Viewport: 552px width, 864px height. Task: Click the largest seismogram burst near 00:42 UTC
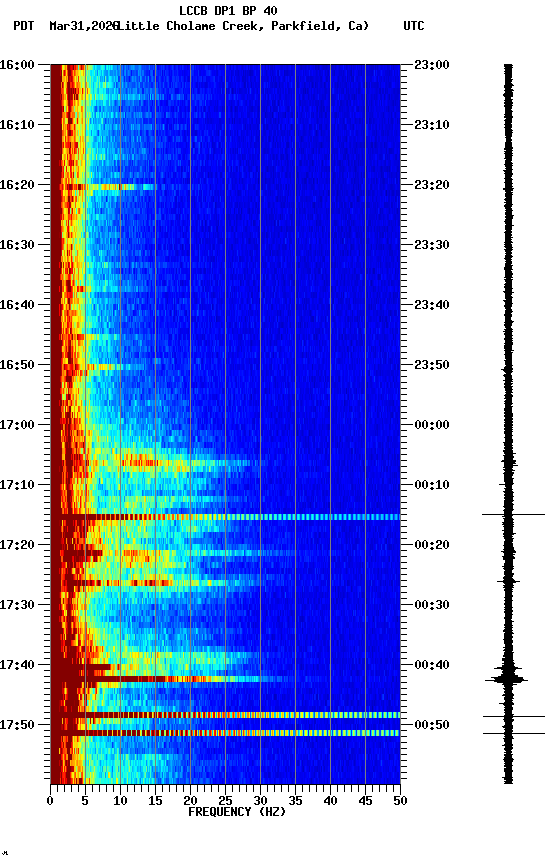point(507,679)
